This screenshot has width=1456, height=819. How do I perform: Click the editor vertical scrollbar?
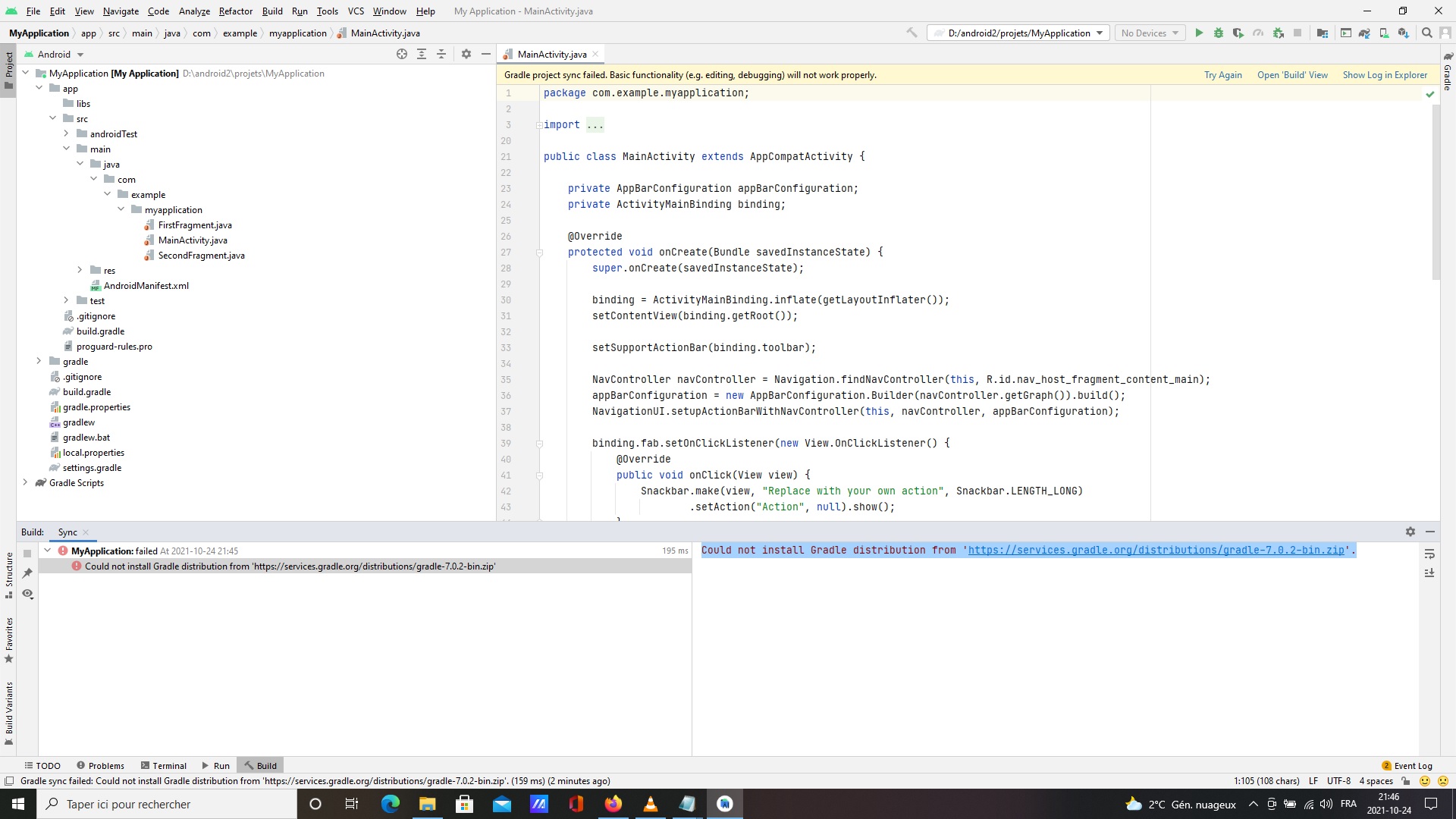coord(1436,191)
